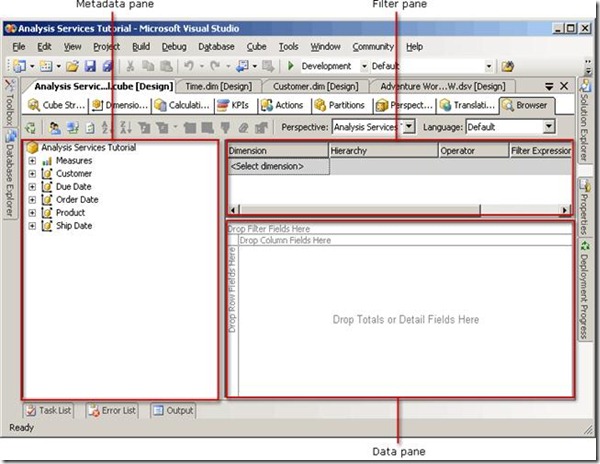
Task: Open the Language dropdown
Action: click(548, 127)
